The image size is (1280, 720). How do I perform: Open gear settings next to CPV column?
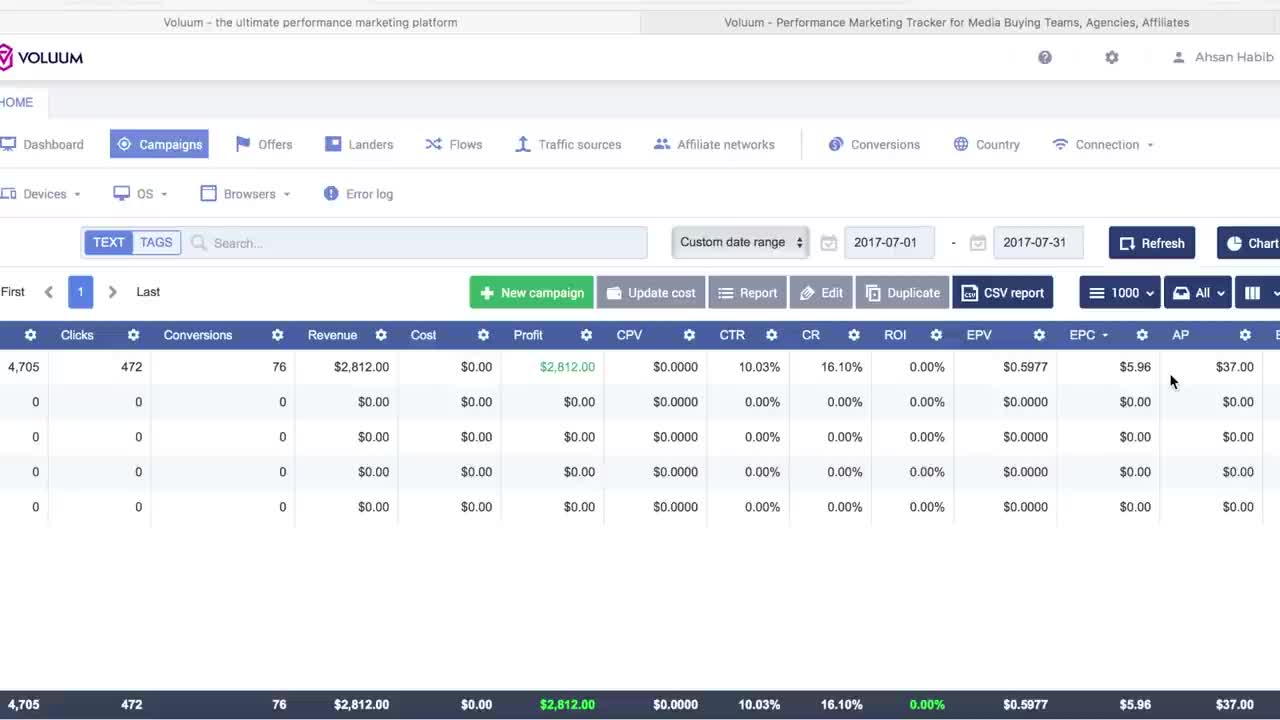(x=689, y=335)
